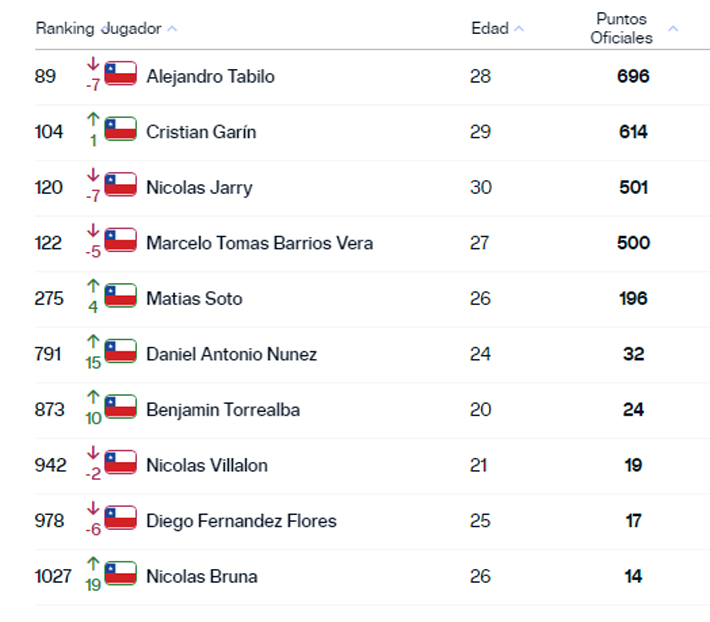Click the Edad column header text
This screenshot has height=622, width=710.
490,29
